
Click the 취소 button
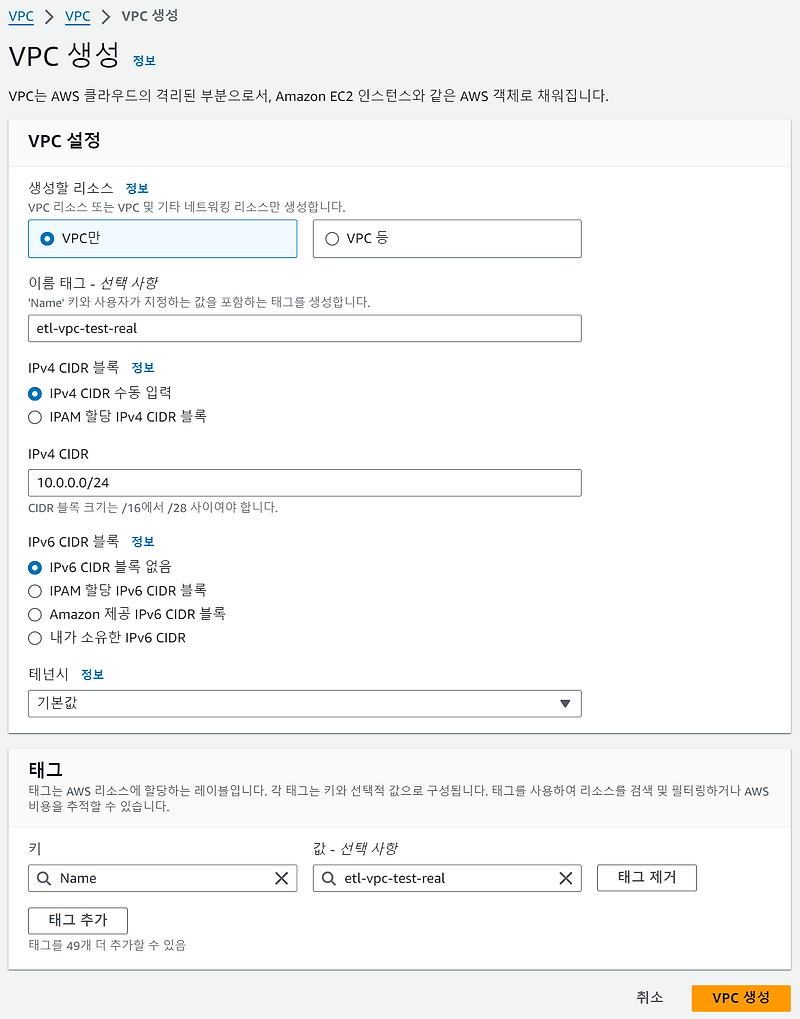coord(649,997)
